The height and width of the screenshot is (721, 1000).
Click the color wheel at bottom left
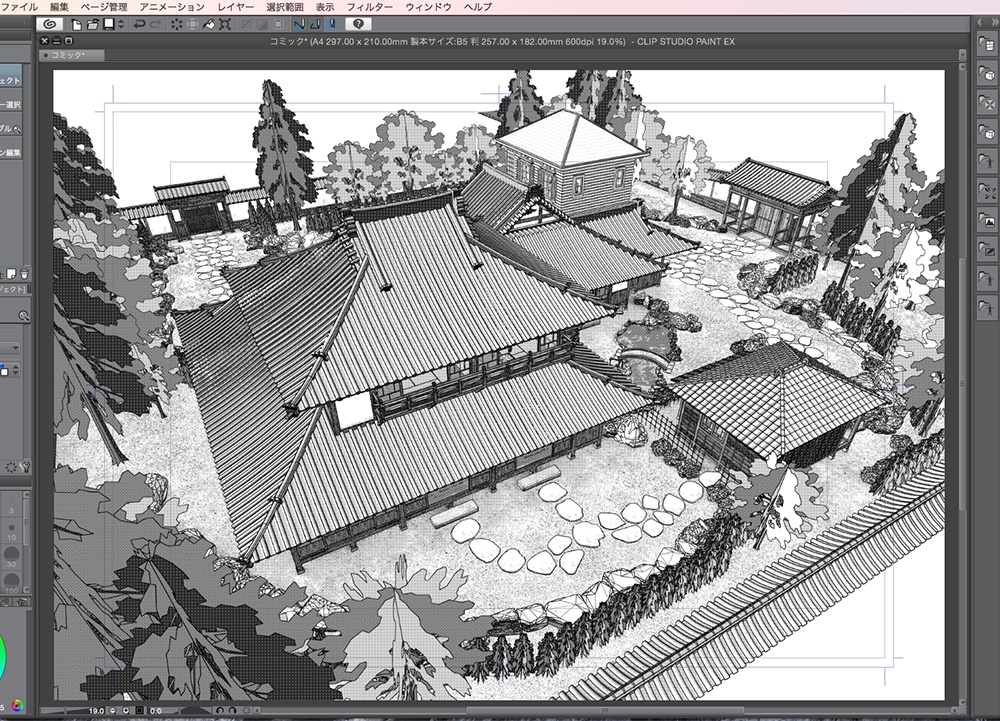point(15,705)
